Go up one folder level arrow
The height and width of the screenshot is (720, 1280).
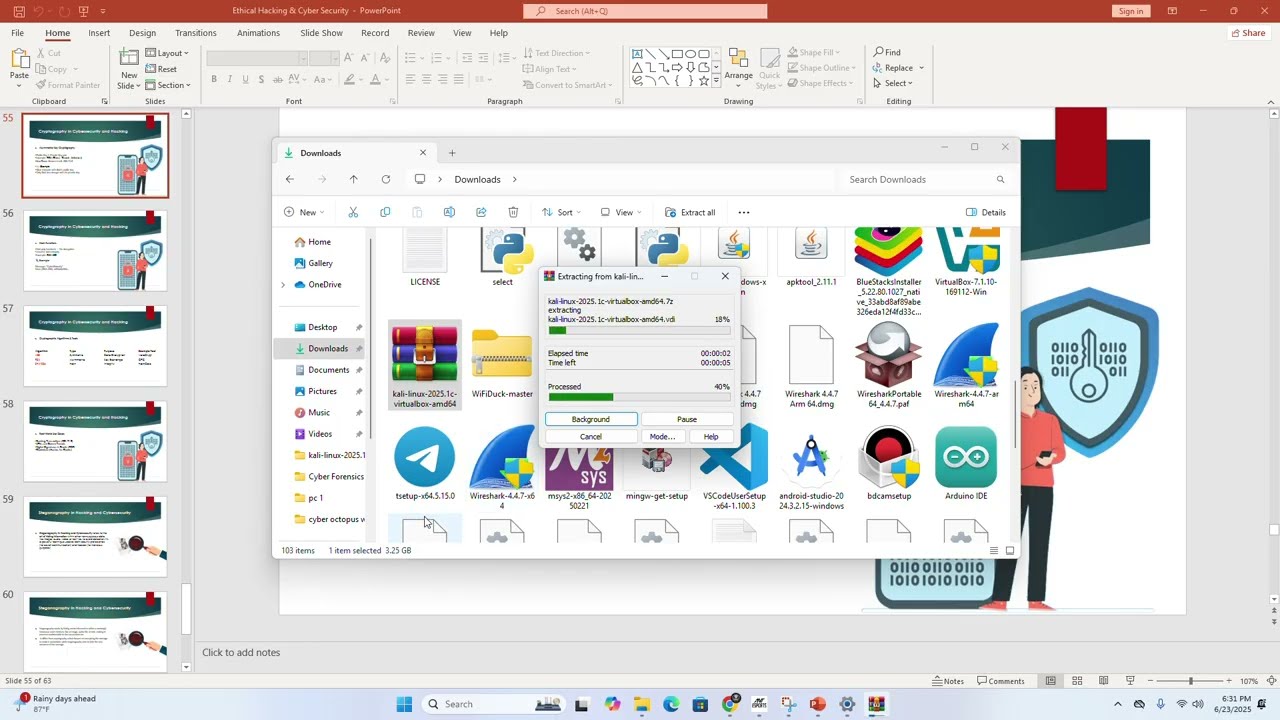pos(353,180)
